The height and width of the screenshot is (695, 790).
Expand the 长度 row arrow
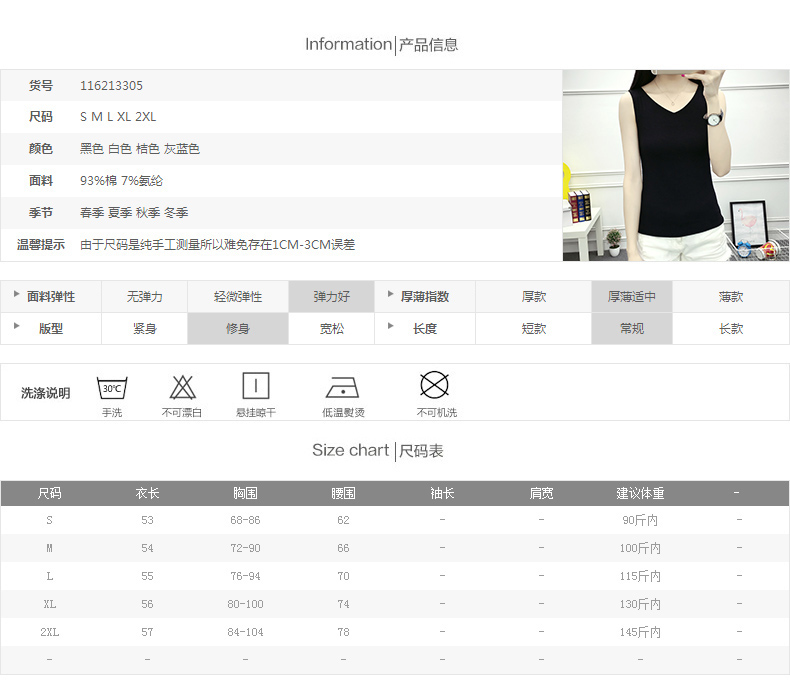tap(390, 327)
